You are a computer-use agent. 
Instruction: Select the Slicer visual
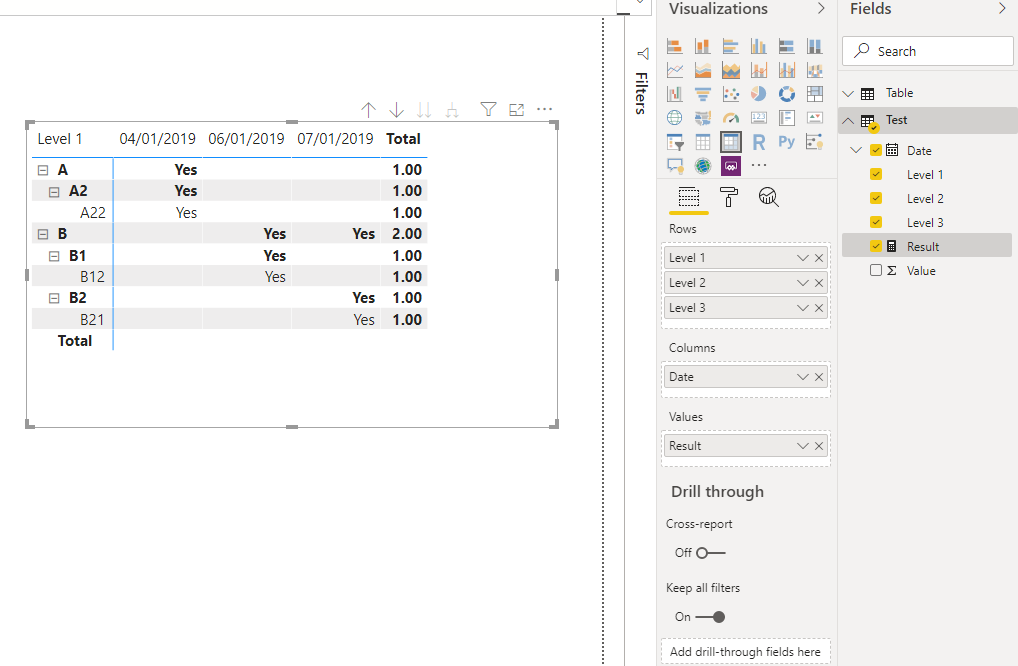[x=675, y=142]
